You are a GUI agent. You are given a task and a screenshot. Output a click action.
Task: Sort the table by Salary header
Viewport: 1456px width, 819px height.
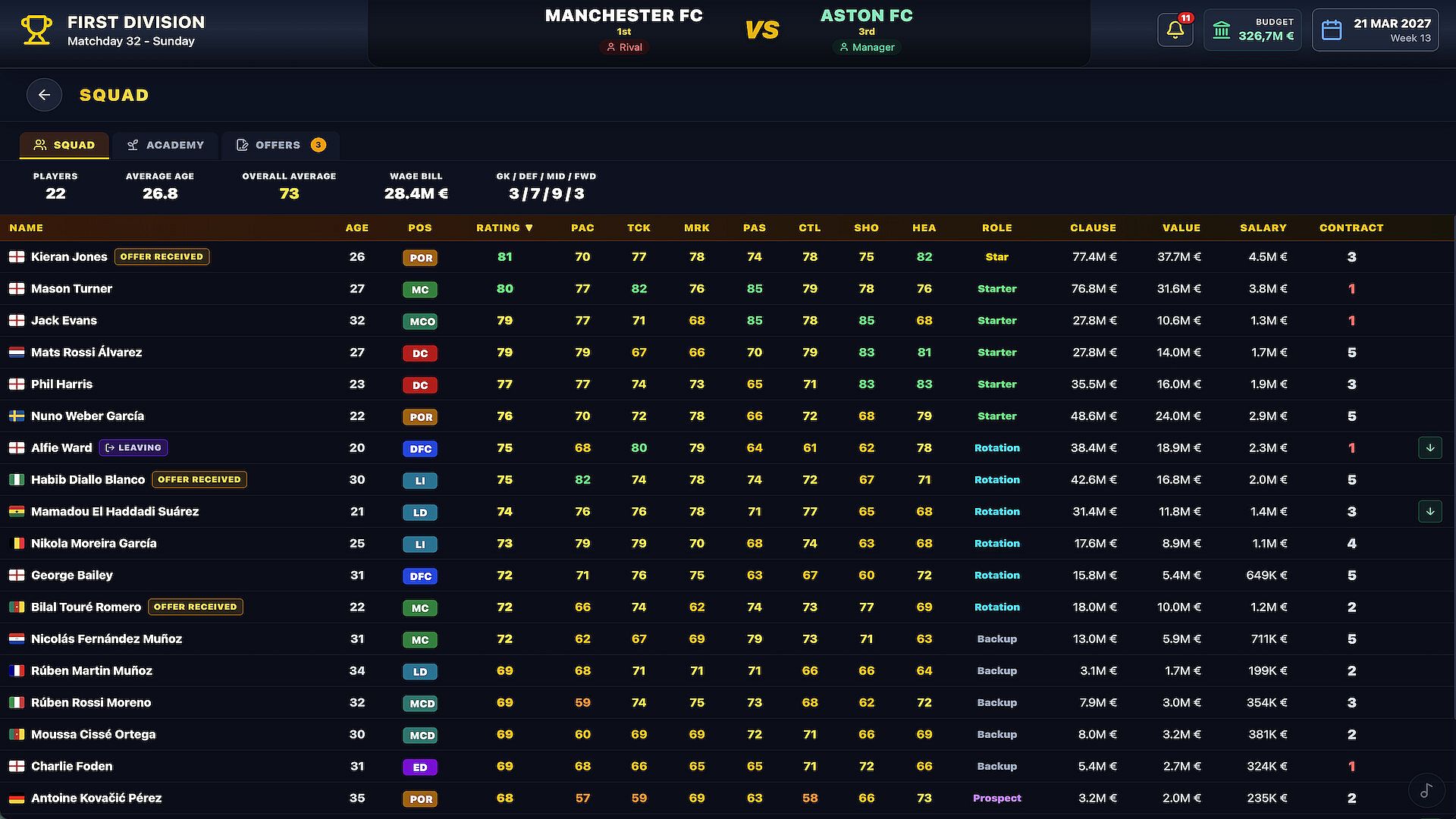1263,227
